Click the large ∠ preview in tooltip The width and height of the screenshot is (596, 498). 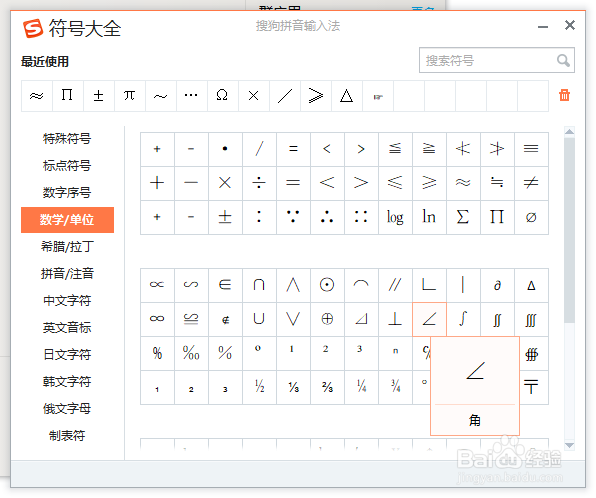475,371
